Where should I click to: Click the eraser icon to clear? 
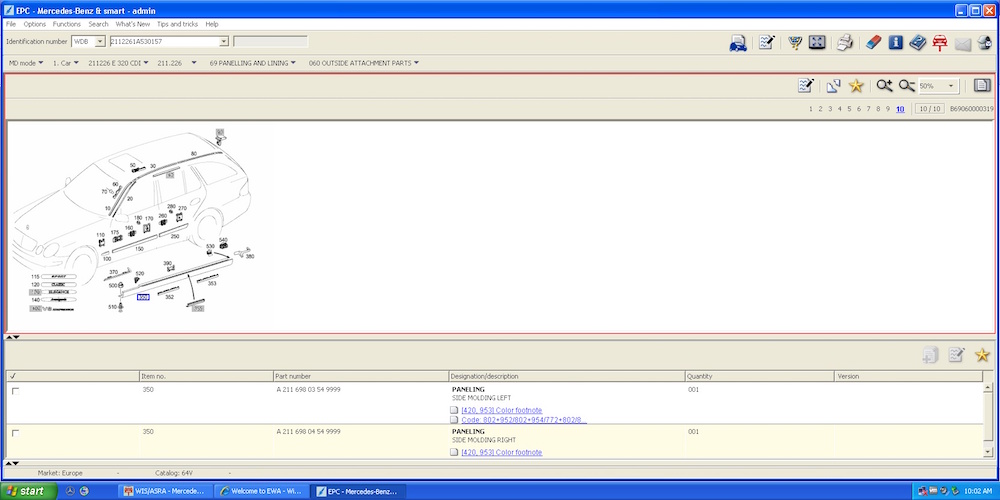(873, 43)
